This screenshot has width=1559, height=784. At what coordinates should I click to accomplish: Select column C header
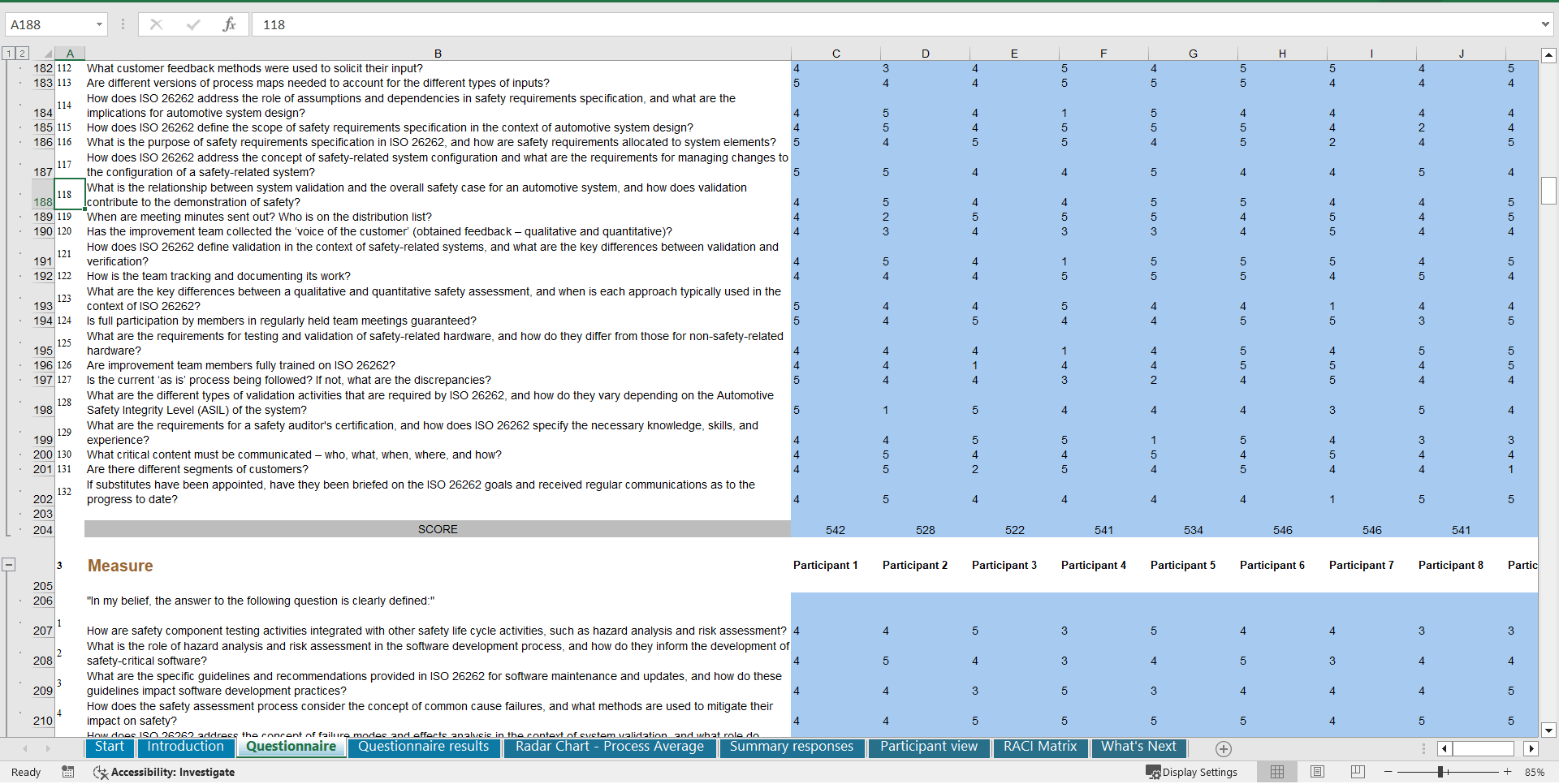pyautogui.click(x=836, y=54)
